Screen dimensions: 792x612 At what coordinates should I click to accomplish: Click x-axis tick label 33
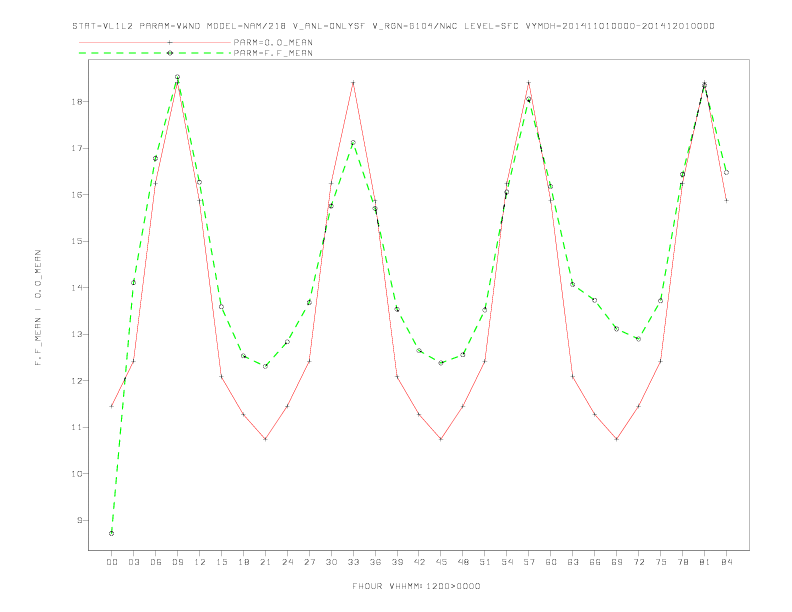pos(353,562)
